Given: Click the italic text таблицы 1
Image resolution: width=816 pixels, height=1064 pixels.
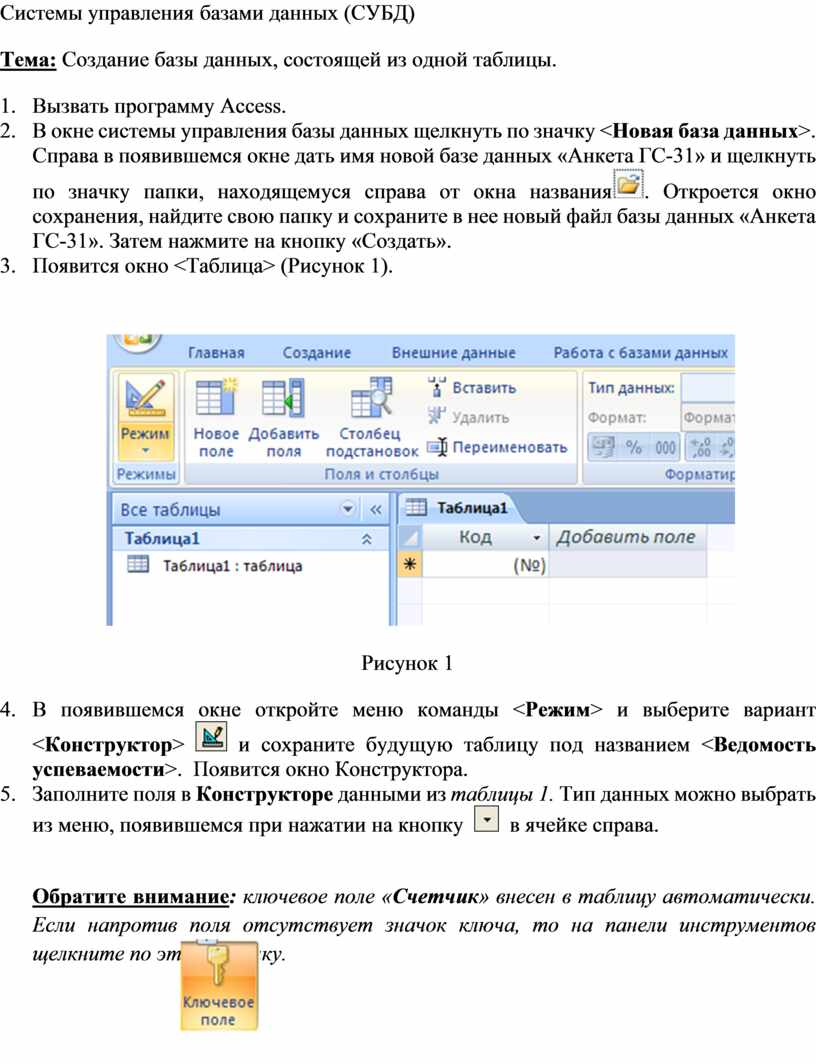Looking at the screenshot, I should pyautogui.click(x=503, y=794).
